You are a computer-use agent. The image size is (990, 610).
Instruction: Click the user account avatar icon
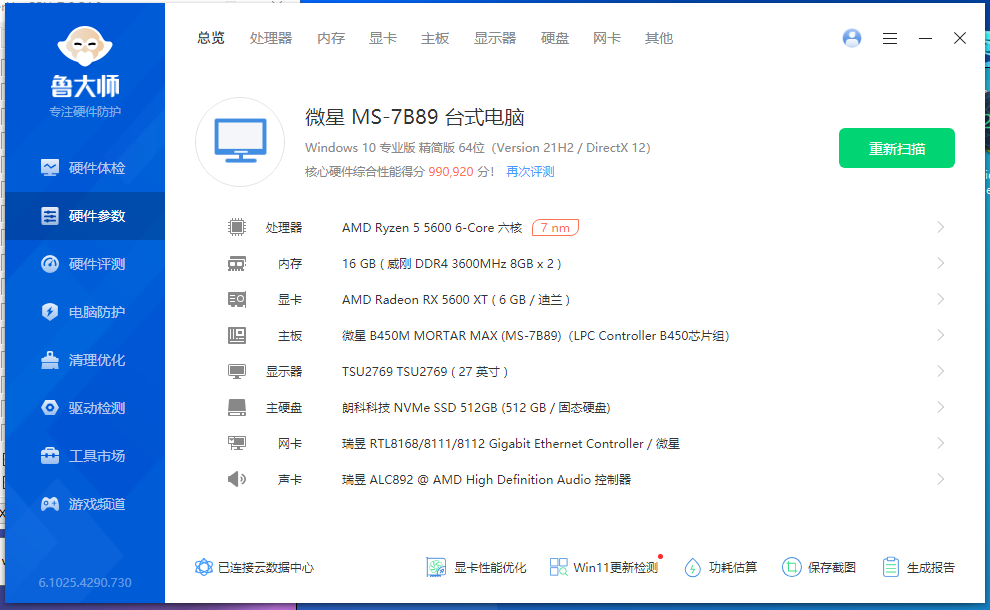pyautogui.click(x=852, y=38)
